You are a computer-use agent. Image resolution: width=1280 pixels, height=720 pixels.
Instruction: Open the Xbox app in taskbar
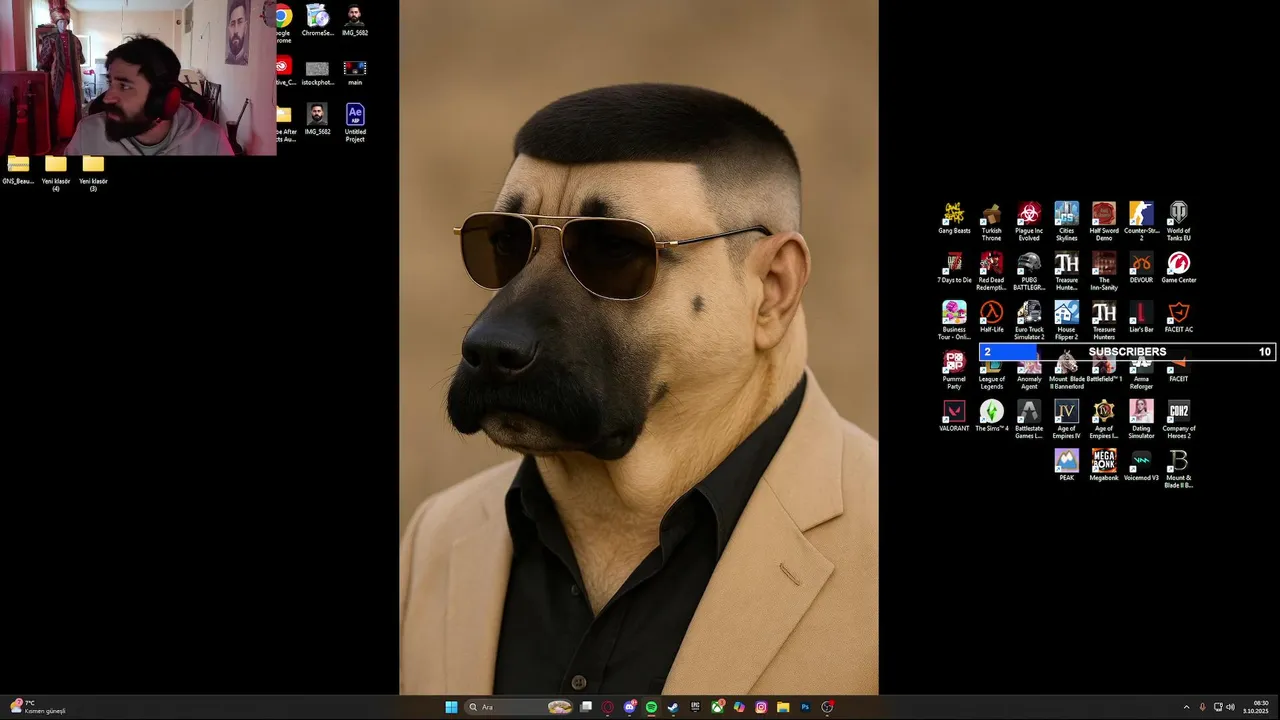click(717, 707)
